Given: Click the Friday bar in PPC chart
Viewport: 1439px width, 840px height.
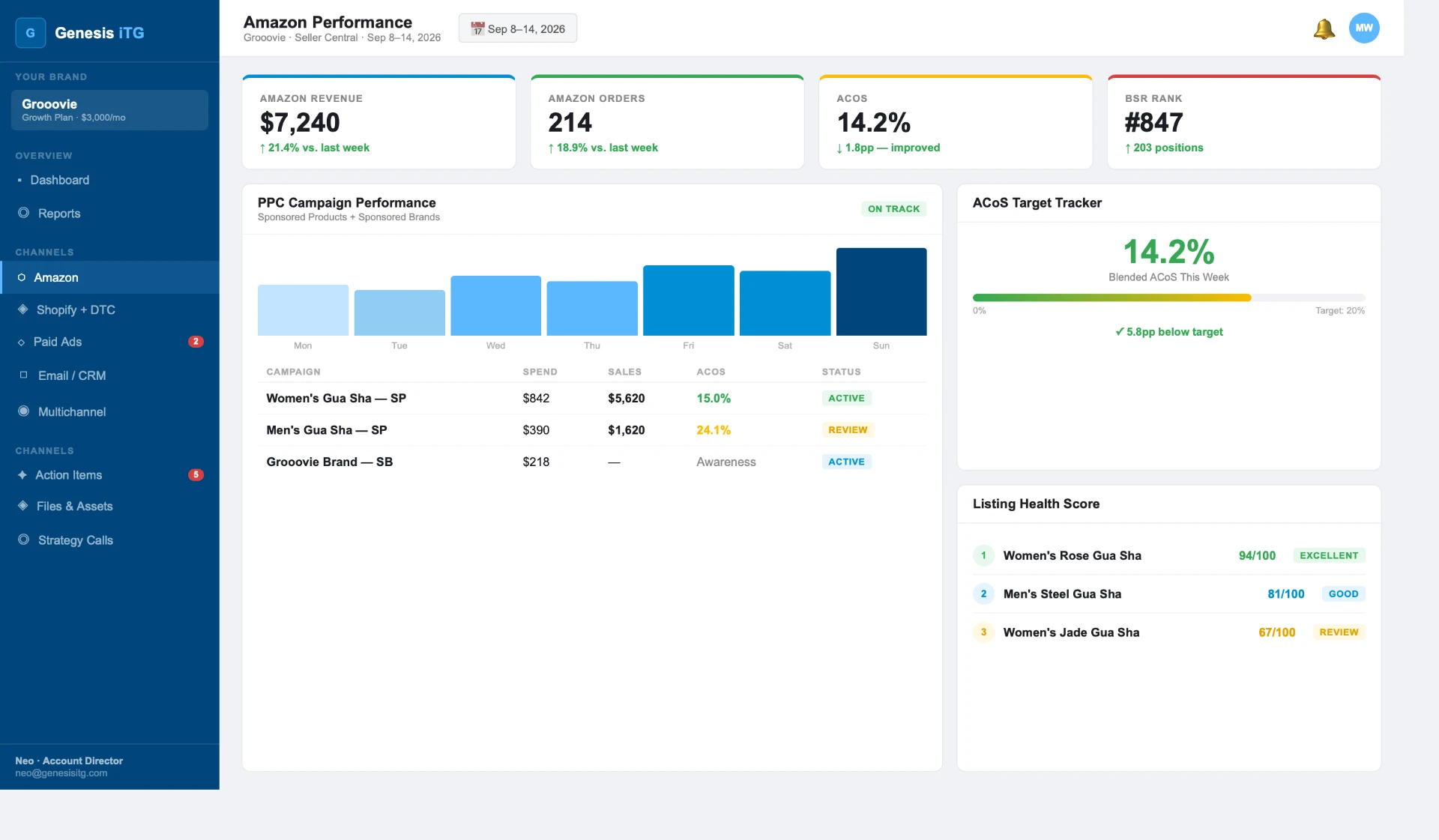Looking at the screenshot, I should point(688,300).
